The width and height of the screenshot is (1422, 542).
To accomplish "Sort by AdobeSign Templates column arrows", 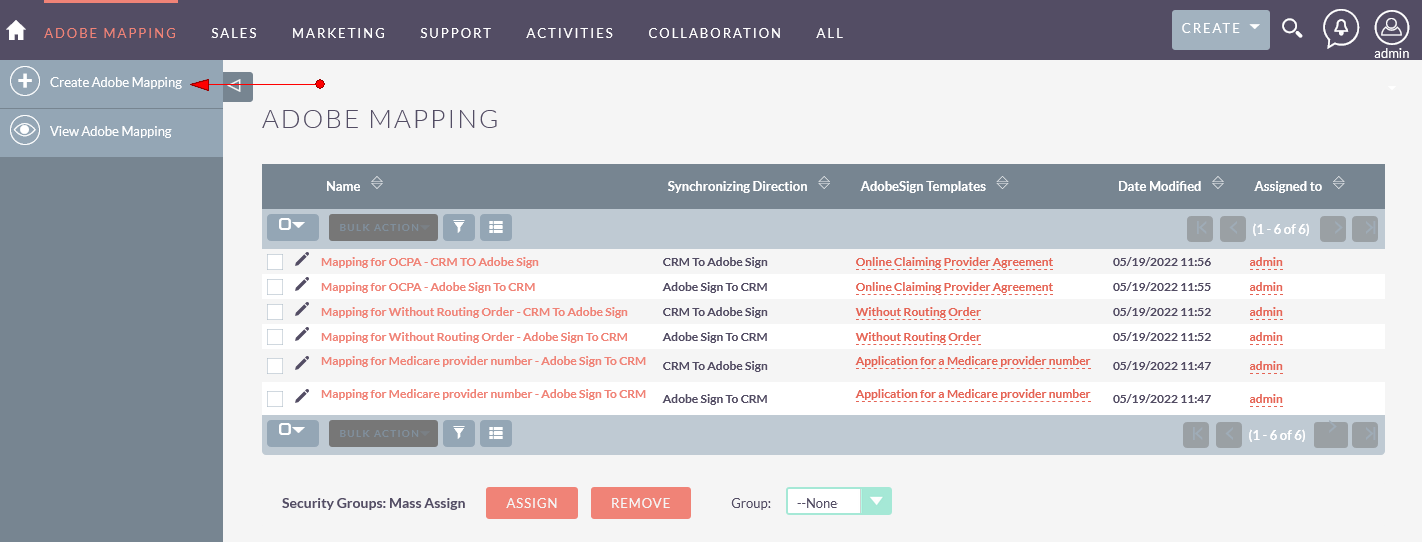I will pos(1002,184).
